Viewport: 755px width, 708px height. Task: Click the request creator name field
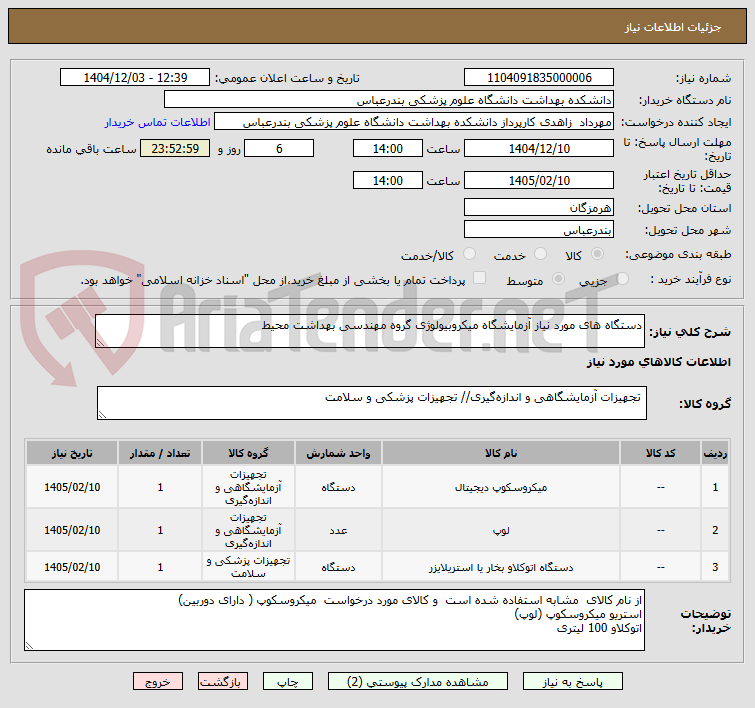tap(414, 121)
